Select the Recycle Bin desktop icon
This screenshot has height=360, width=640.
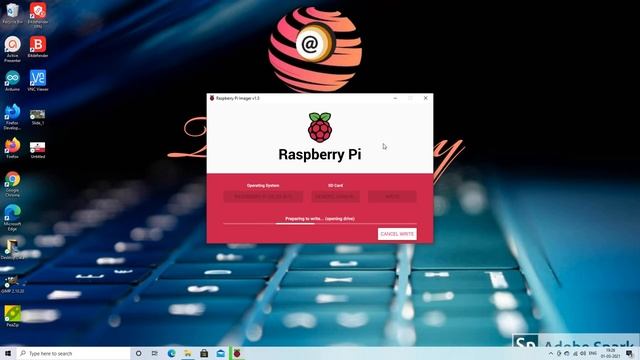[12, 13]
